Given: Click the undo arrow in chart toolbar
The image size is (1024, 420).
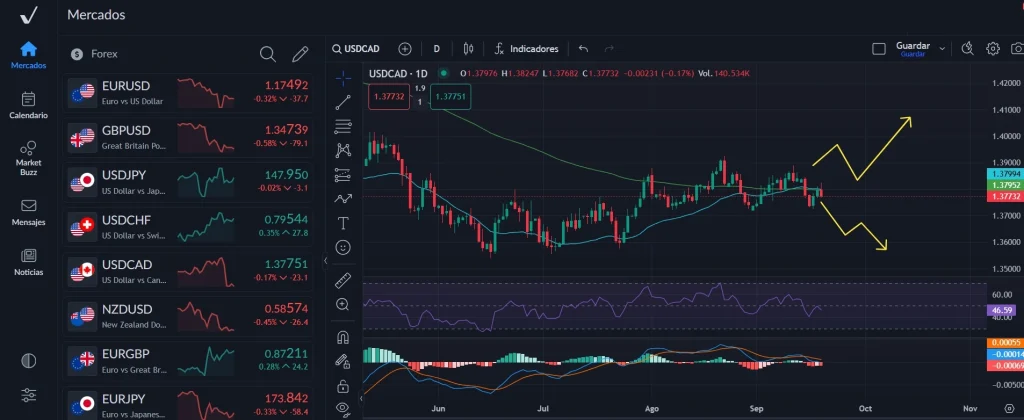Looking at the screenshot, I should click(583, 48).
